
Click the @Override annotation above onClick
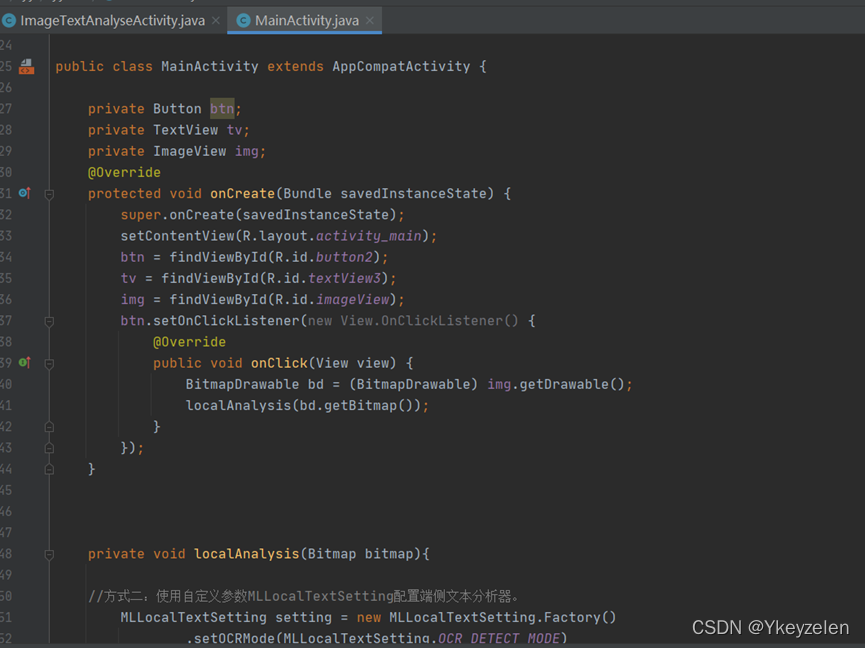coord(189,342)
